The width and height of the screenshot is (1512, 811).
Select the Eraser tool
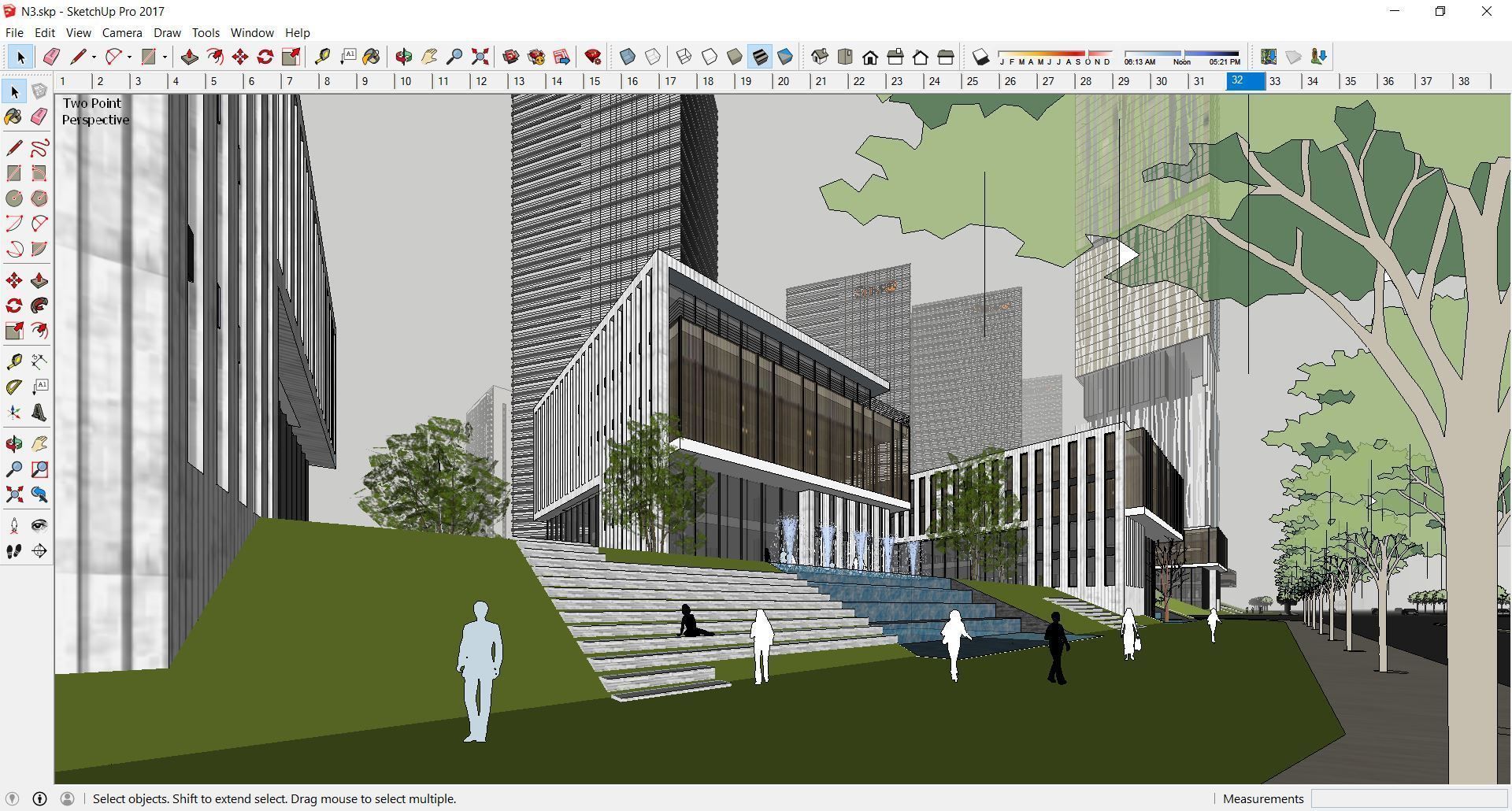point(51,56)
